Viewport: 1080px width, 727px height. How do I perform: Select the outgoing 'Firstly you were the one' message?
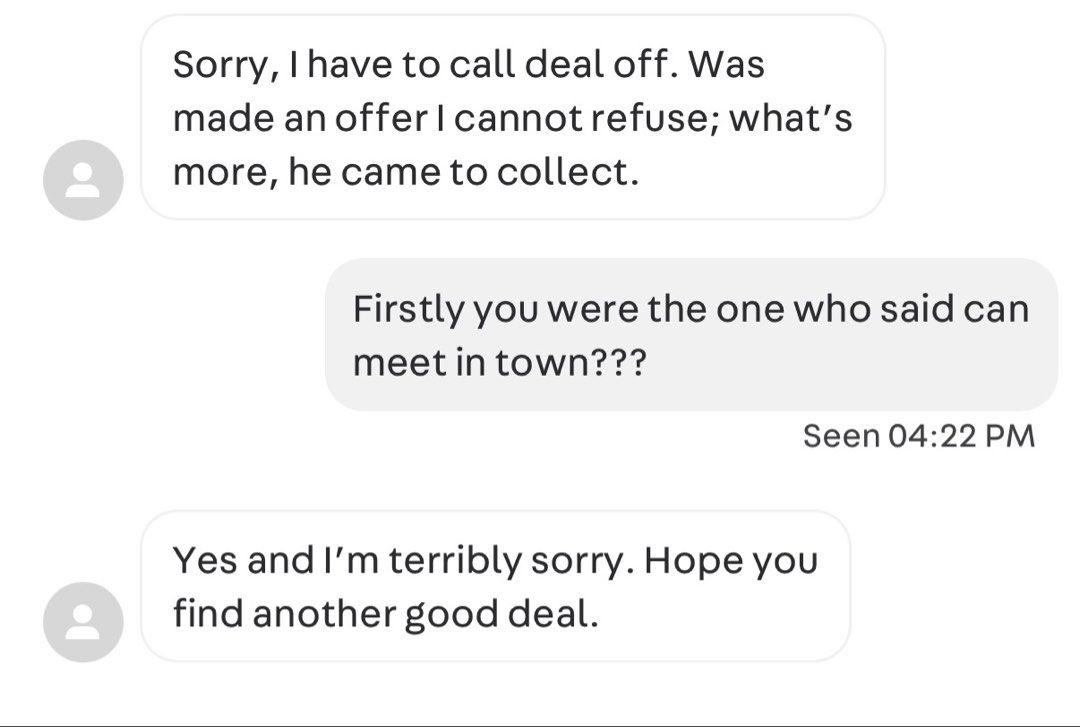(691, 335)
